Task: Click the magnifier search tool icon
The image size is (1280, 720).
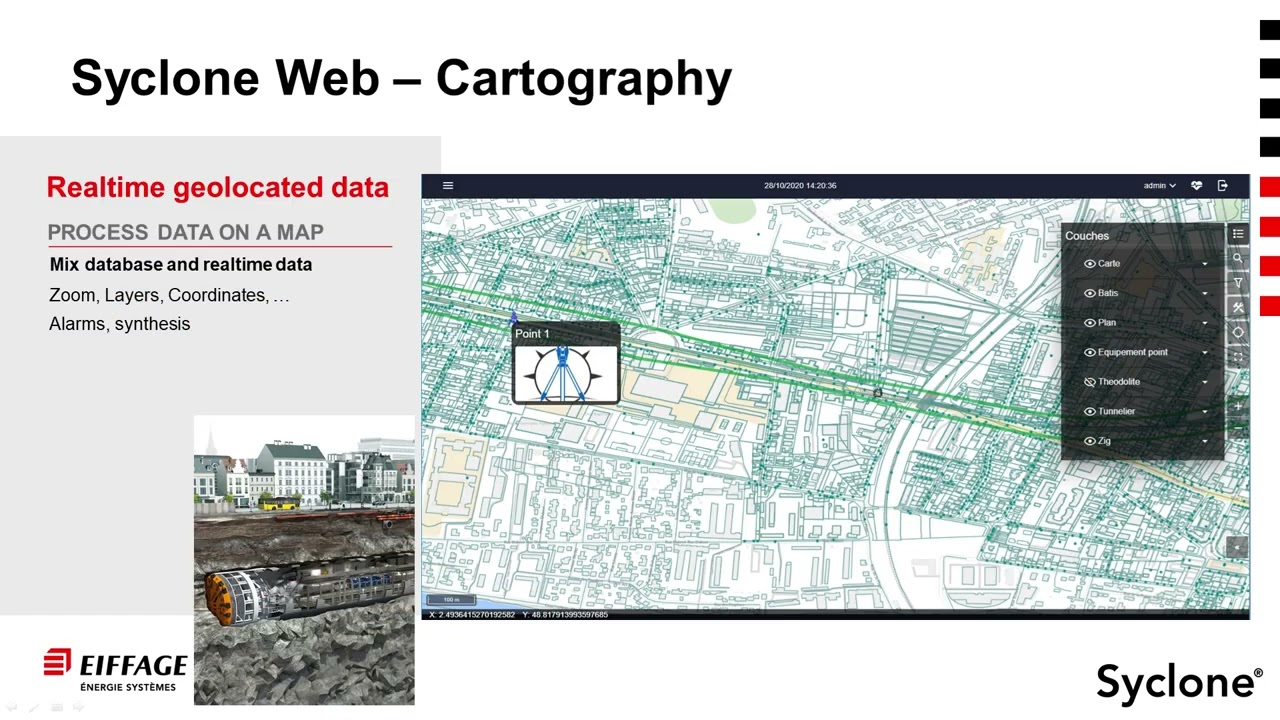Action: pos(1238,259)
